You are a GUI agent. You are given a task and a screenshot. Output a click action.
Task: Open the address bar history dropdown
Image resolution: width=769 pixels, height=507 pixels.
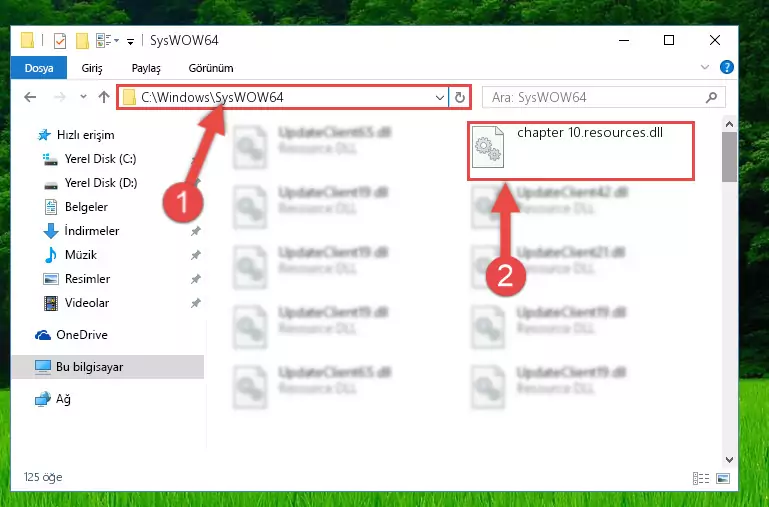439,98
